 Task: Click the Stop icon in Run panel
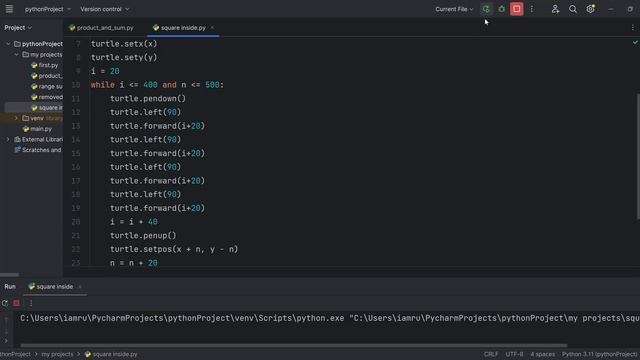(x=16, y=303)
